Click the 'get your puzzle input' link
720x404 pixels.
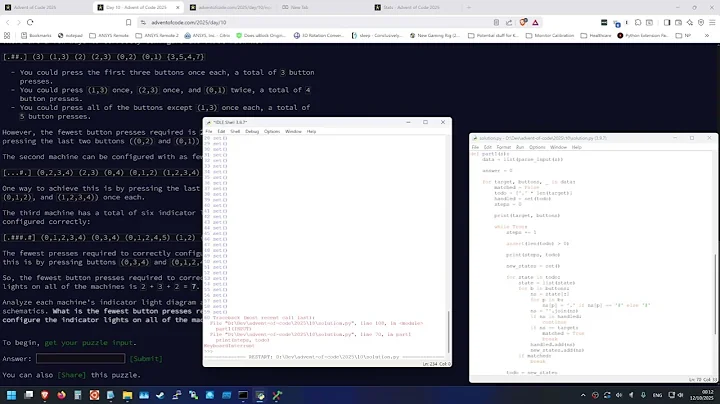[89, 342]
